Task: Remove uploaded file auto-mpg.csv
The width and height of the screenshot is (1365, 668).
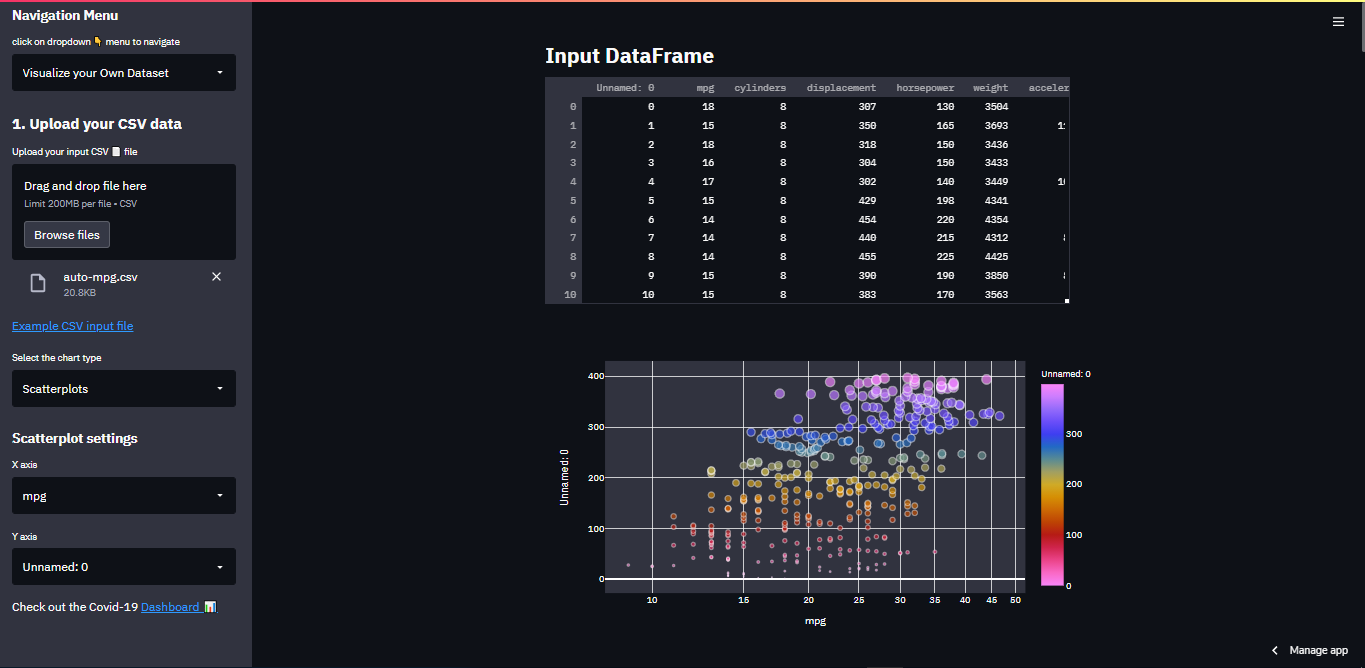Action: 216,277
